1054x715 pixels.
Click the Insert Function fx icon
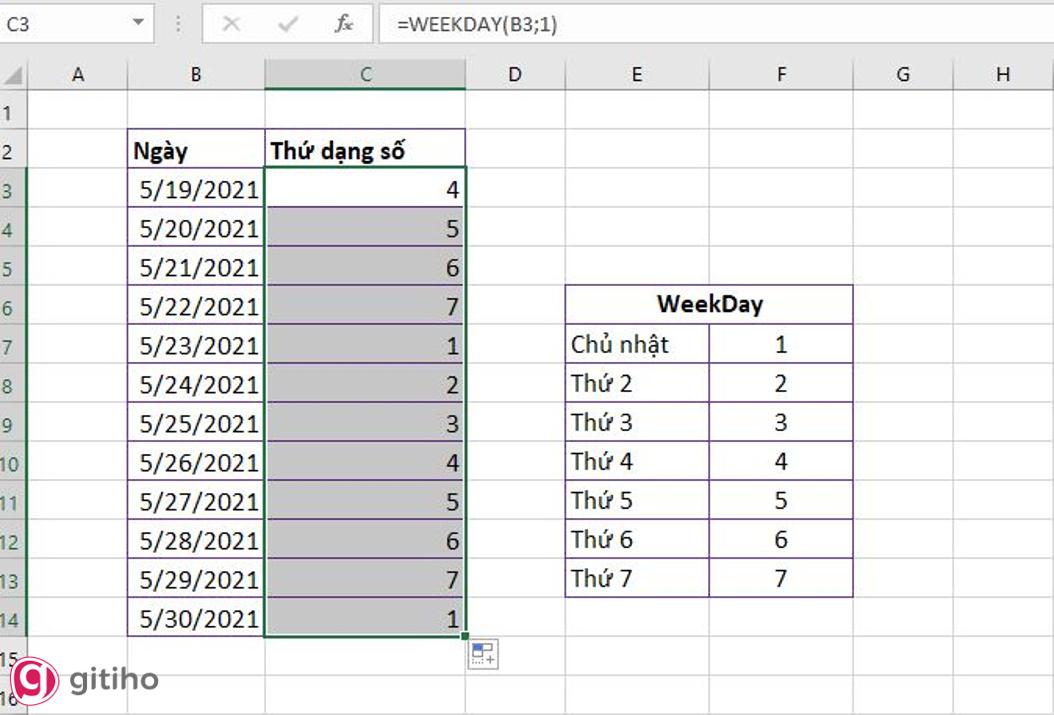(x=344, y=24)
